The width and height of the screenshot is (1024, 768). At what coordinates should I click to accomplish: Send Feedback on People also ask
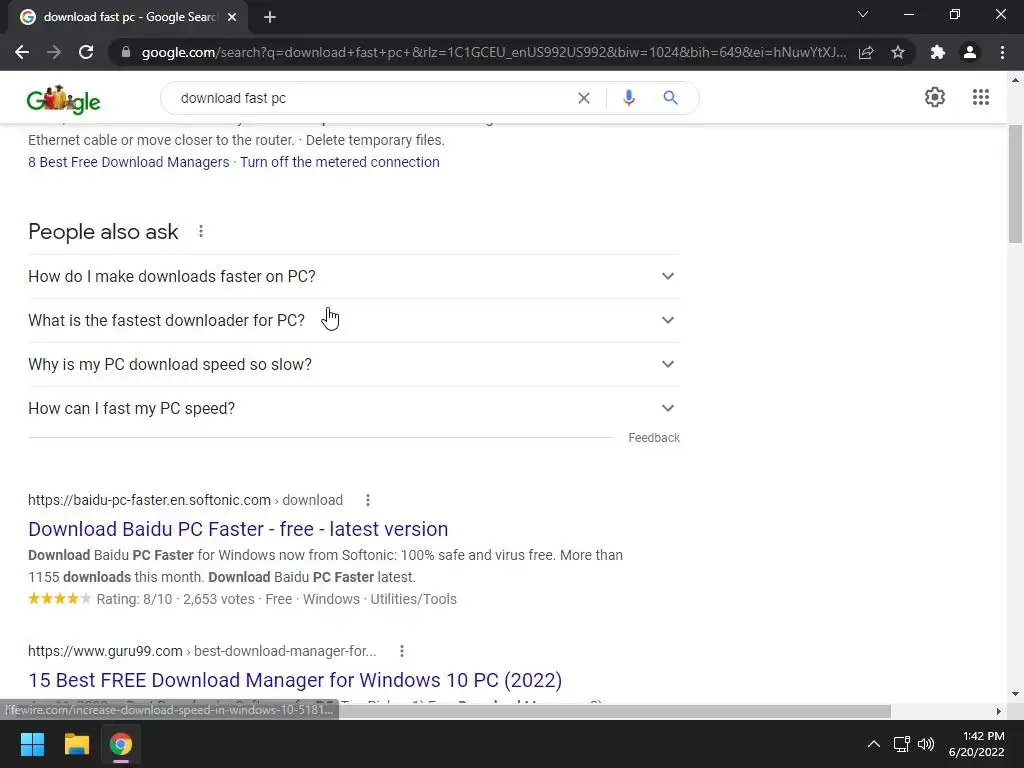pyautogui.click(x=654, y=438)
